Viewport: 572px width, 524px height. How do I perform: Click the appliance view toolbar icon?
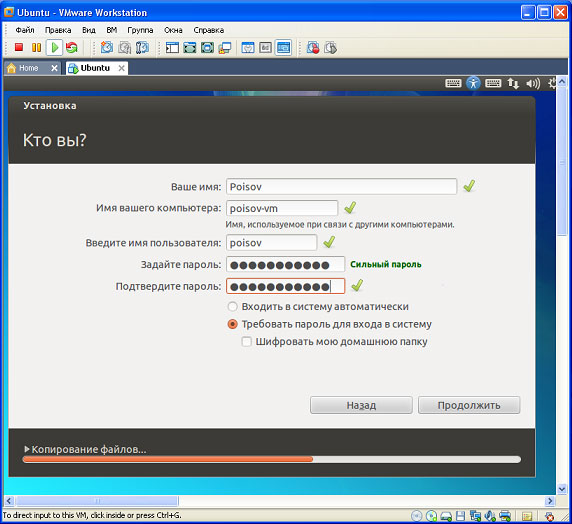click(266, 47)
